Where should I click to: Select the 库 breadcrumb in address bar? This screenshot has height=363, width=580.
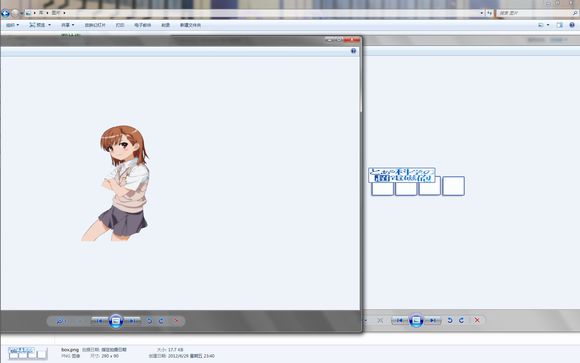click(41, 13)
